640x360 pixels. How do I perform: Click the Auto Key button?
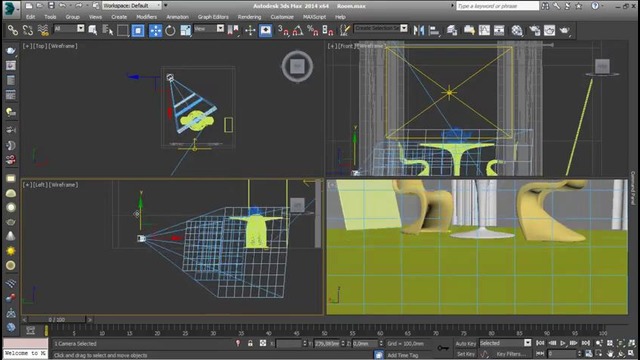coord(466,344)
